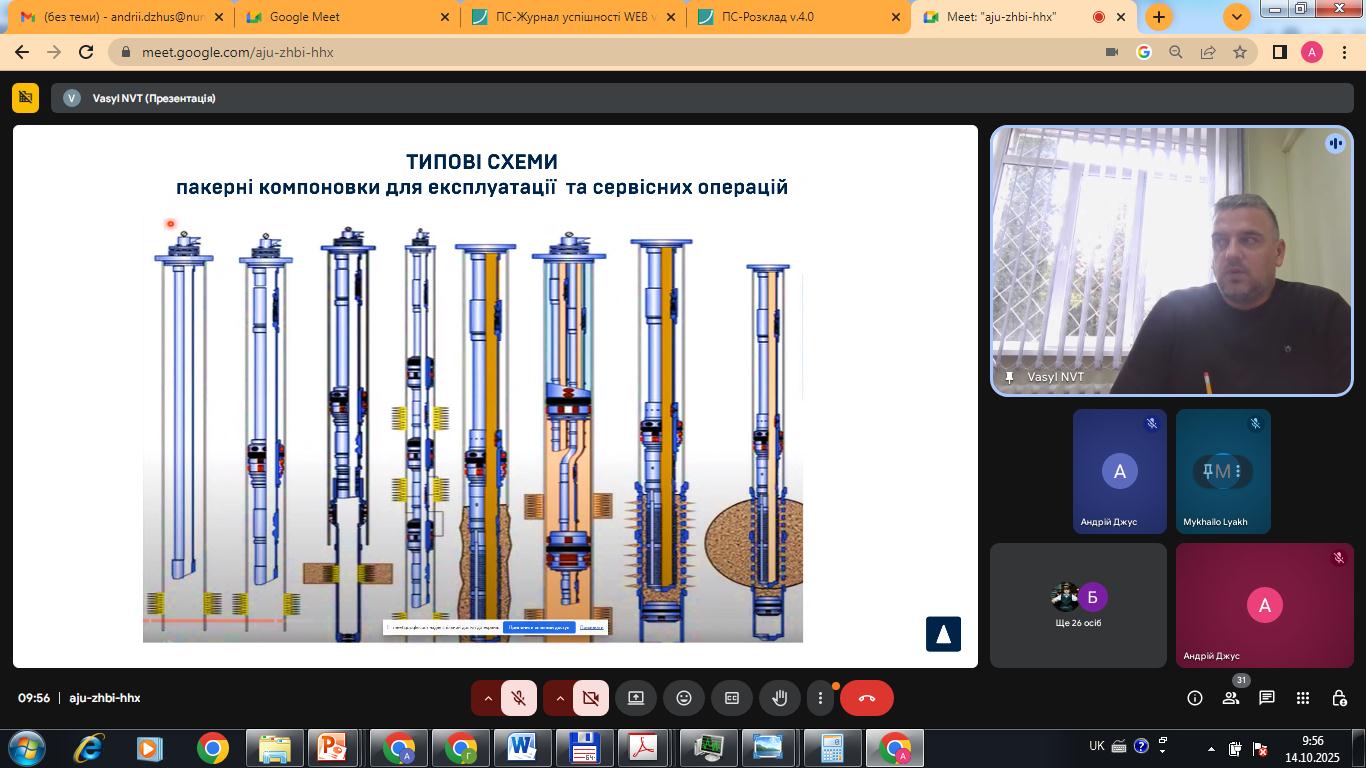Screen dimensions: 1366x768
Task: Open the three-dot more options menu
Action: (820, 698)
